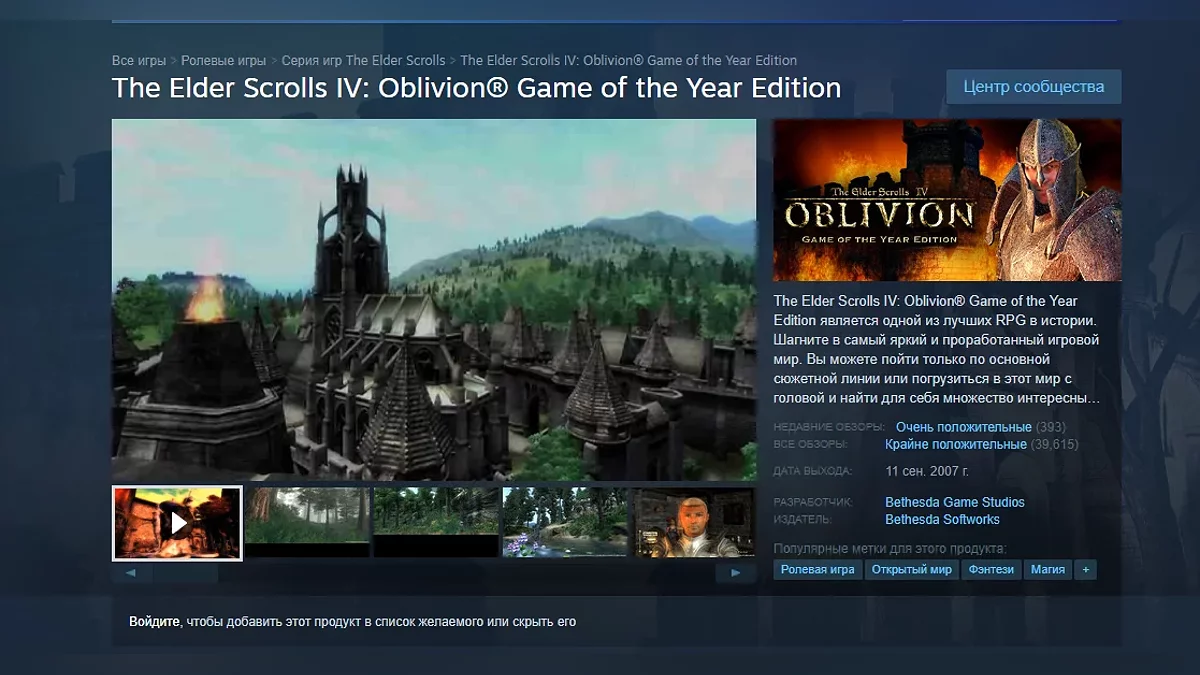The height and width of the screenshot is (675, 1200).
Task: Select the Открытый мир tag
Action: point(911,570)
